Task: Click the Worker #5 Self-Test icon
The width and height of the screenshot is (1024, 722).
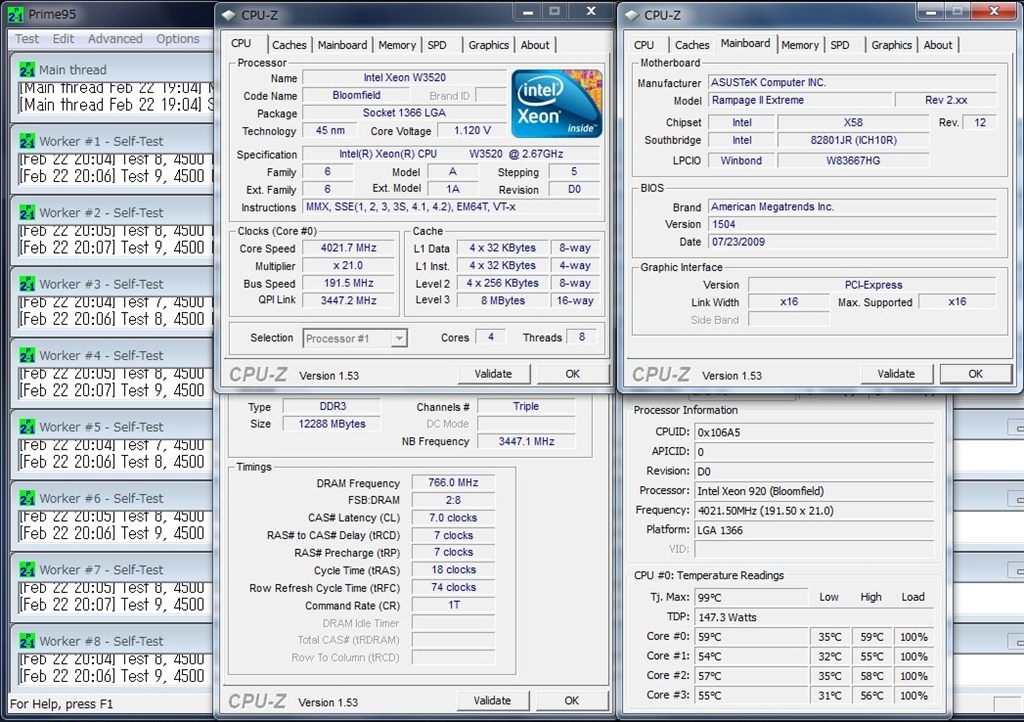Action: [27, 426]
